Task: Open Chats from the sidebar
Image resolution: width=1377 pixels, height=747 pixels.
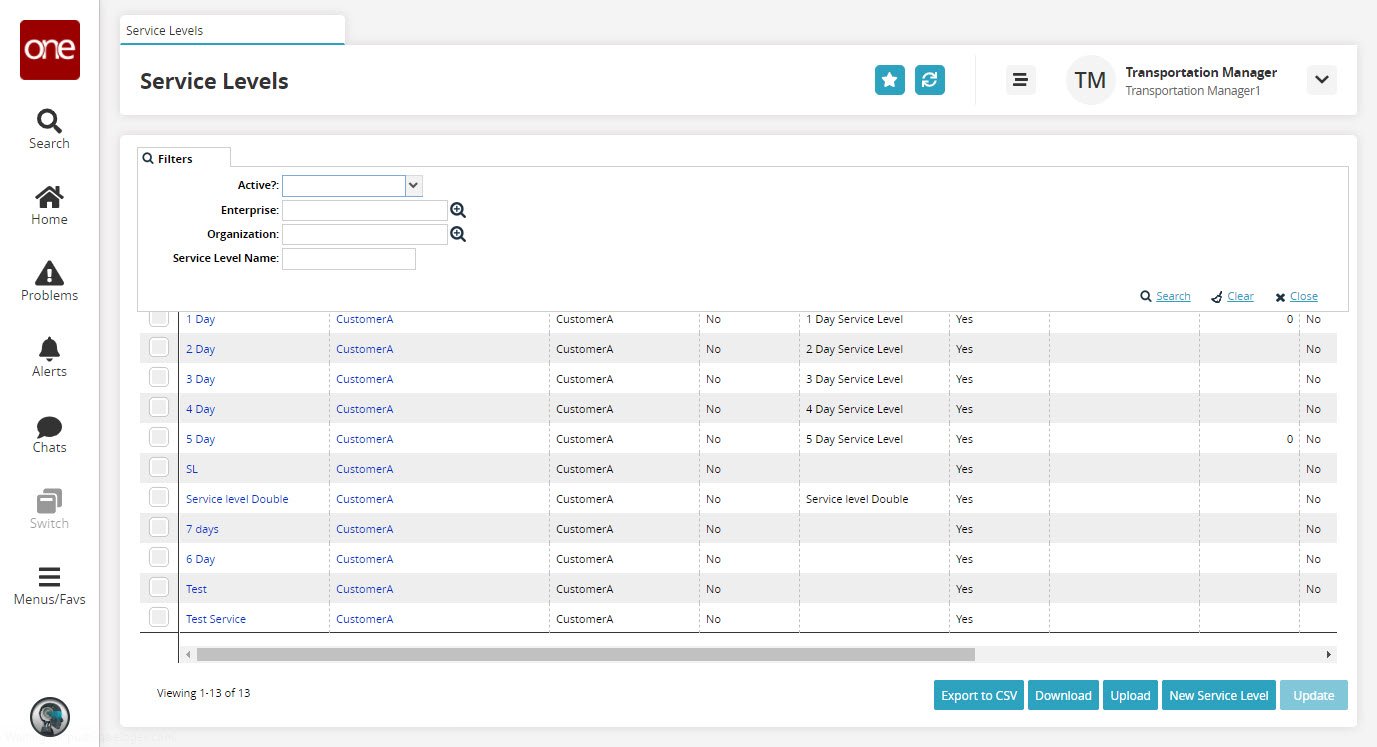Action: pos(49,435)
